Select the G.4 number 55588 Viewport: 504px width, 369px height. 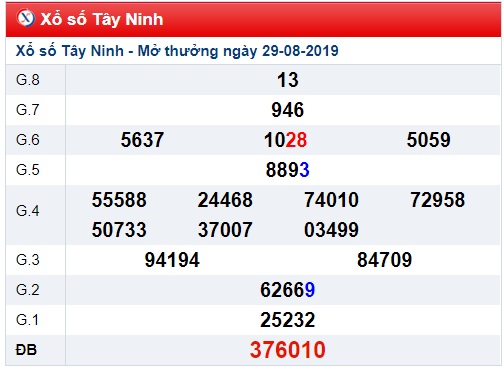tap(119, 200)
